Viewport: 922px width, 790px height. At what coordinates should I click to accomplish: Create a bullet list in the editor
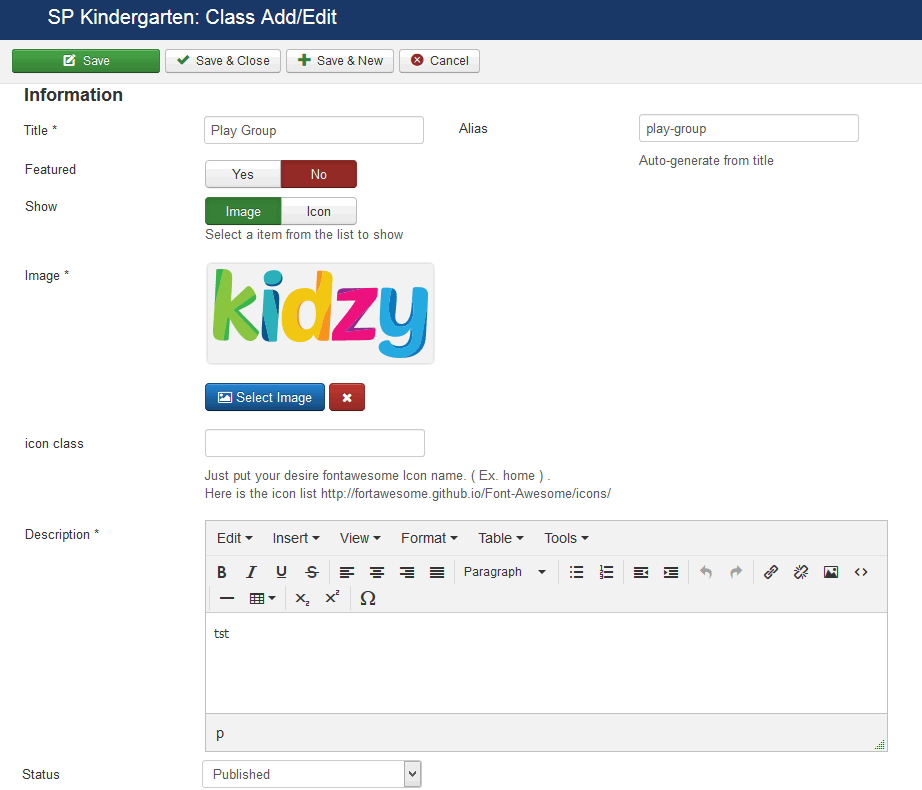(x=576, y=572)
